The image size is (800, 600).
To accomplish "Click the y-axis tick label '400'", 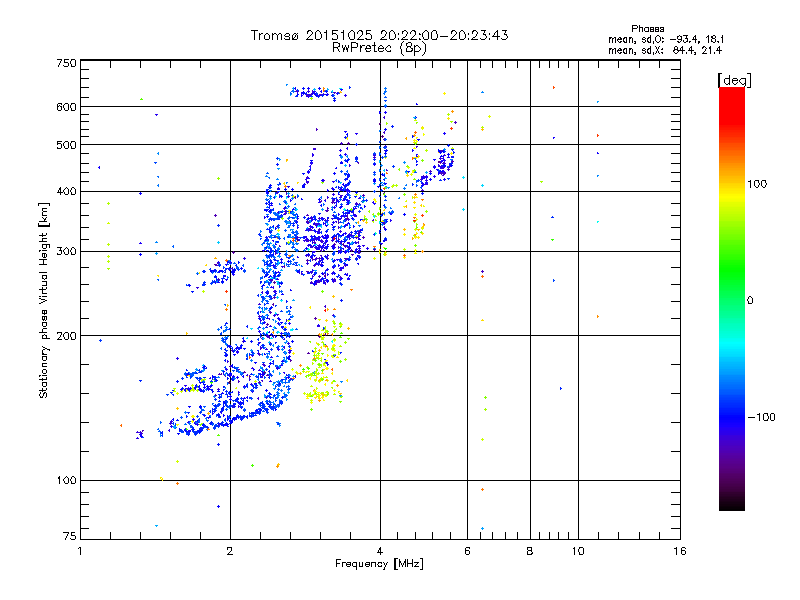I will coord(66,192).
